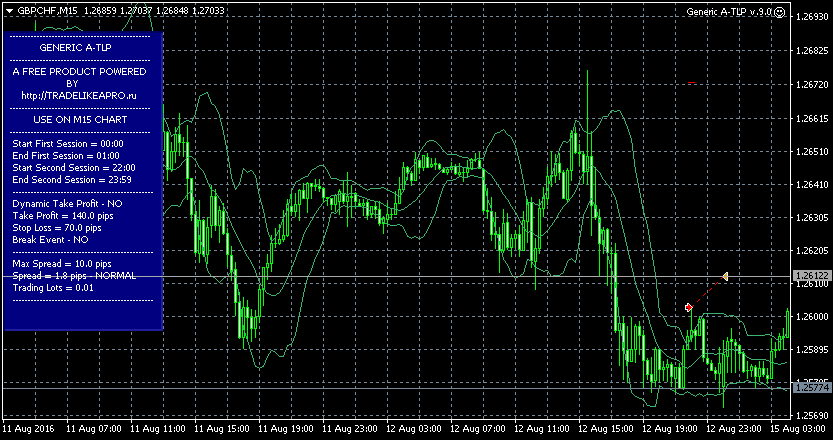Click the 1.26615 price scale value
Image resolution: width=833 pixels, height=440 pixels.
point(812,118)
